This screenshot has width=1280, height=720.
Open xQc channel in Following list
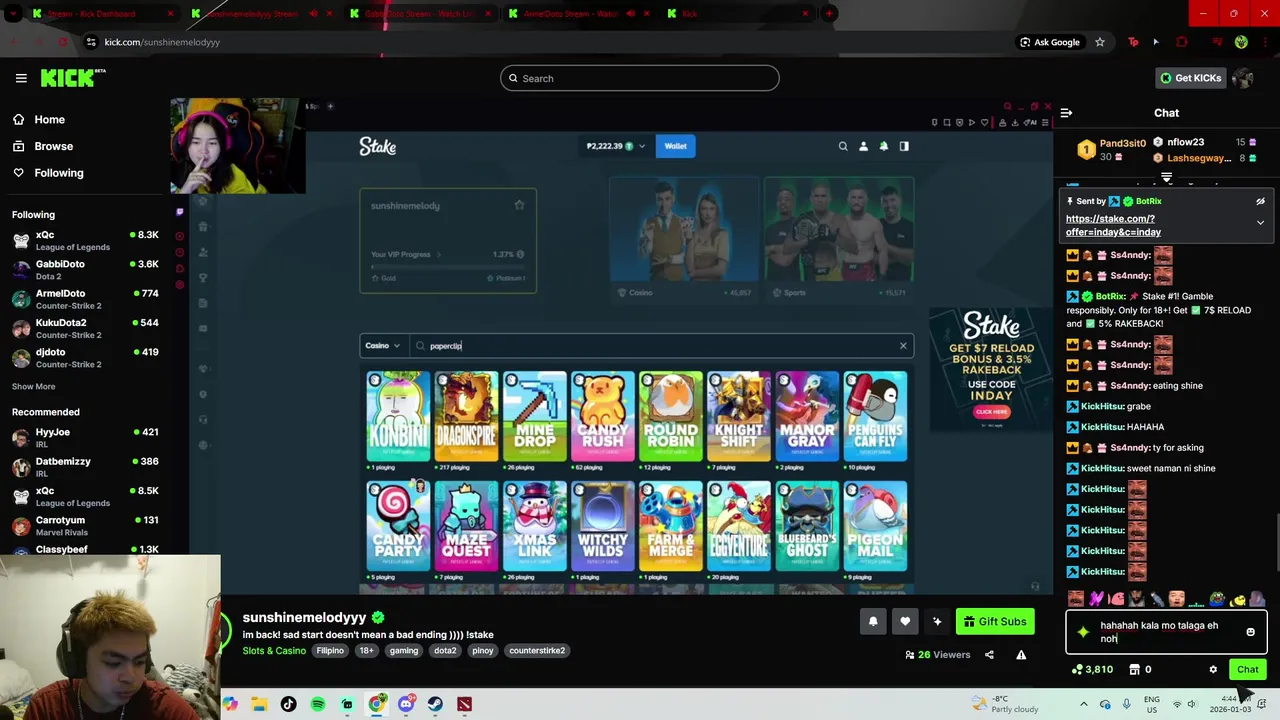tap(85, 240)
